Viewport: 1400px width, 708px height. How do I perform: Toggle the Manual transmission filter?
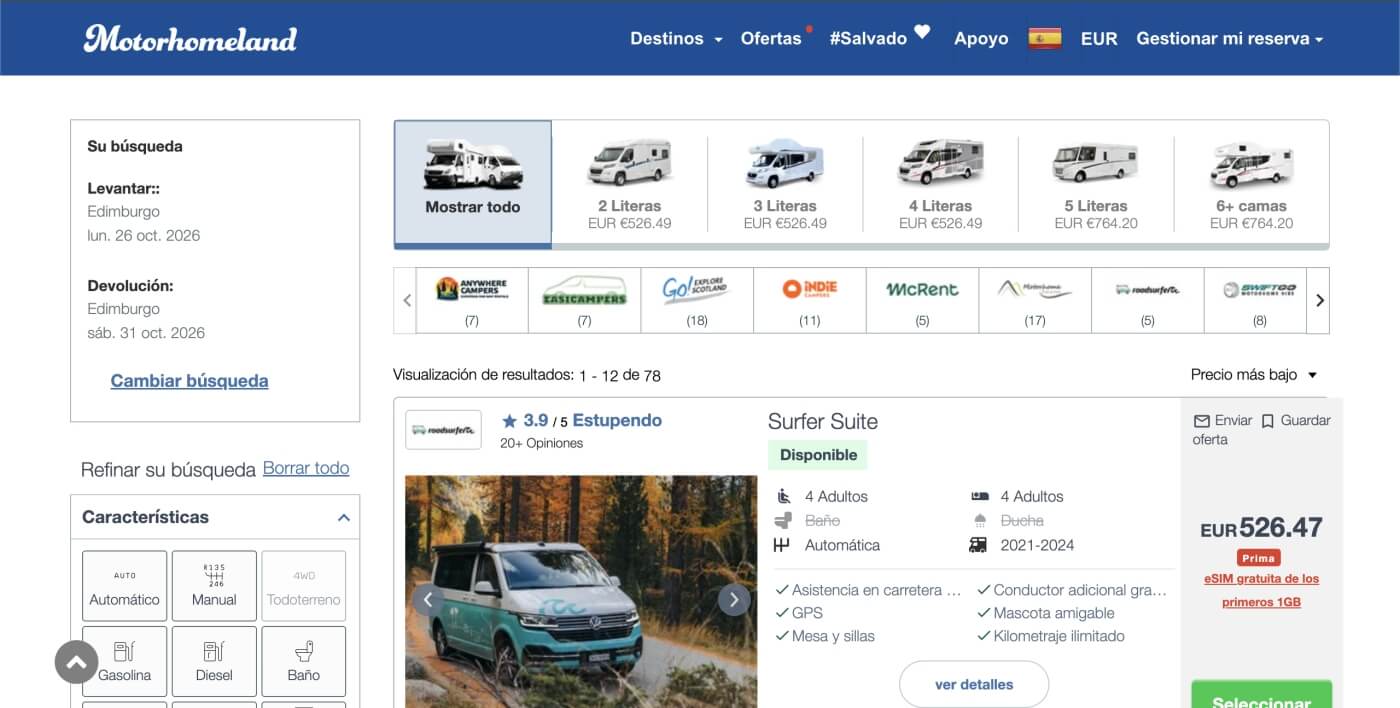[x=214, y=586]
